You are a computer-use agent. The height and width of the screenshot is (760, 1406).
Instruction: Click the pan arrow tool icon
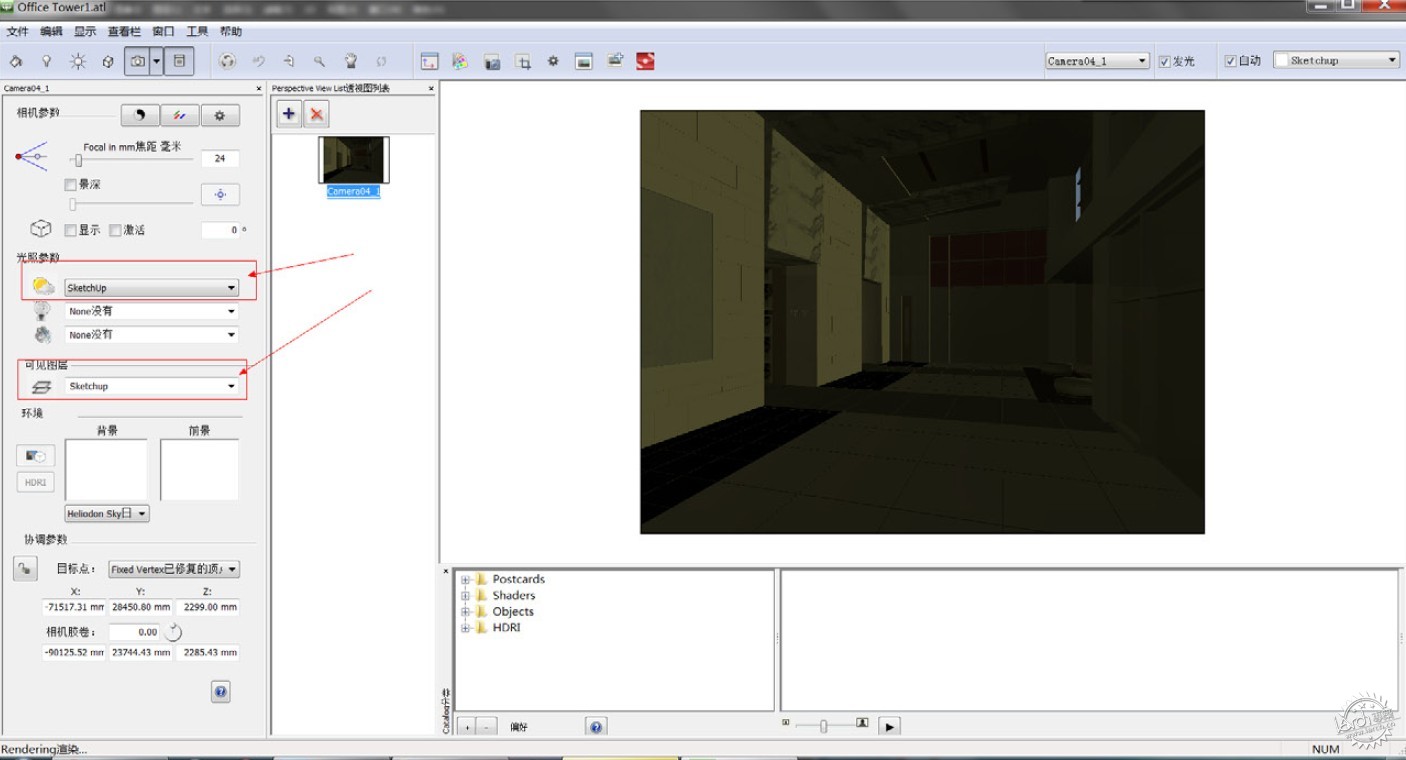(288, 61)
